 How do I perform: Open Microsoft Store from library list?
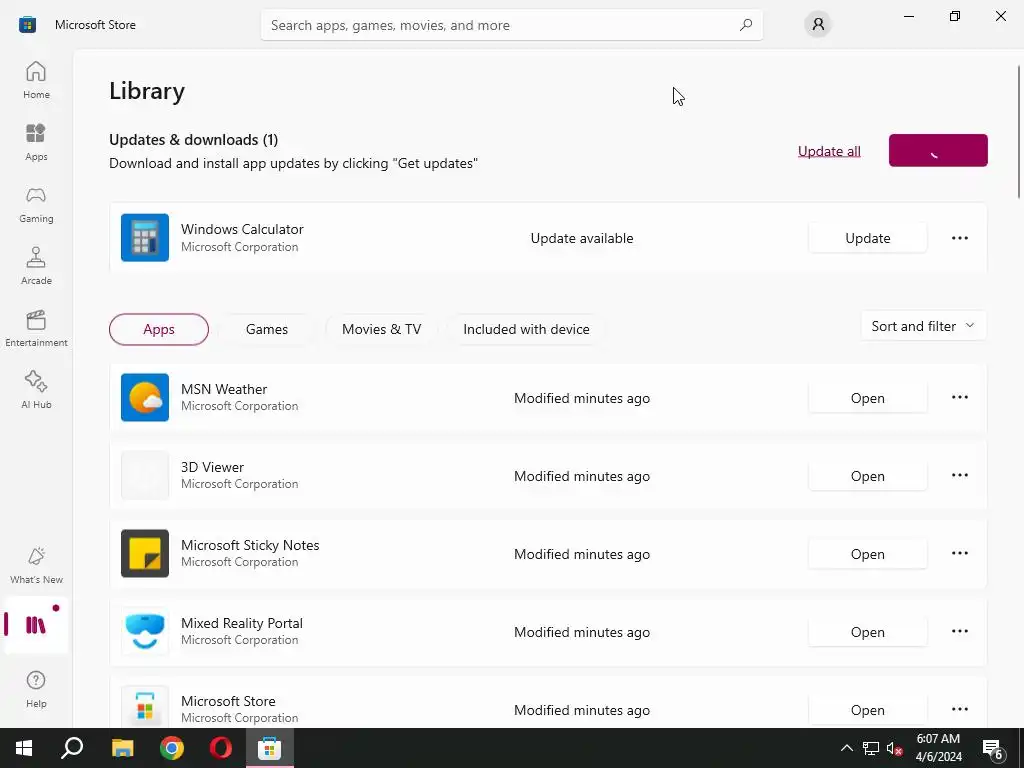[867, 710]
